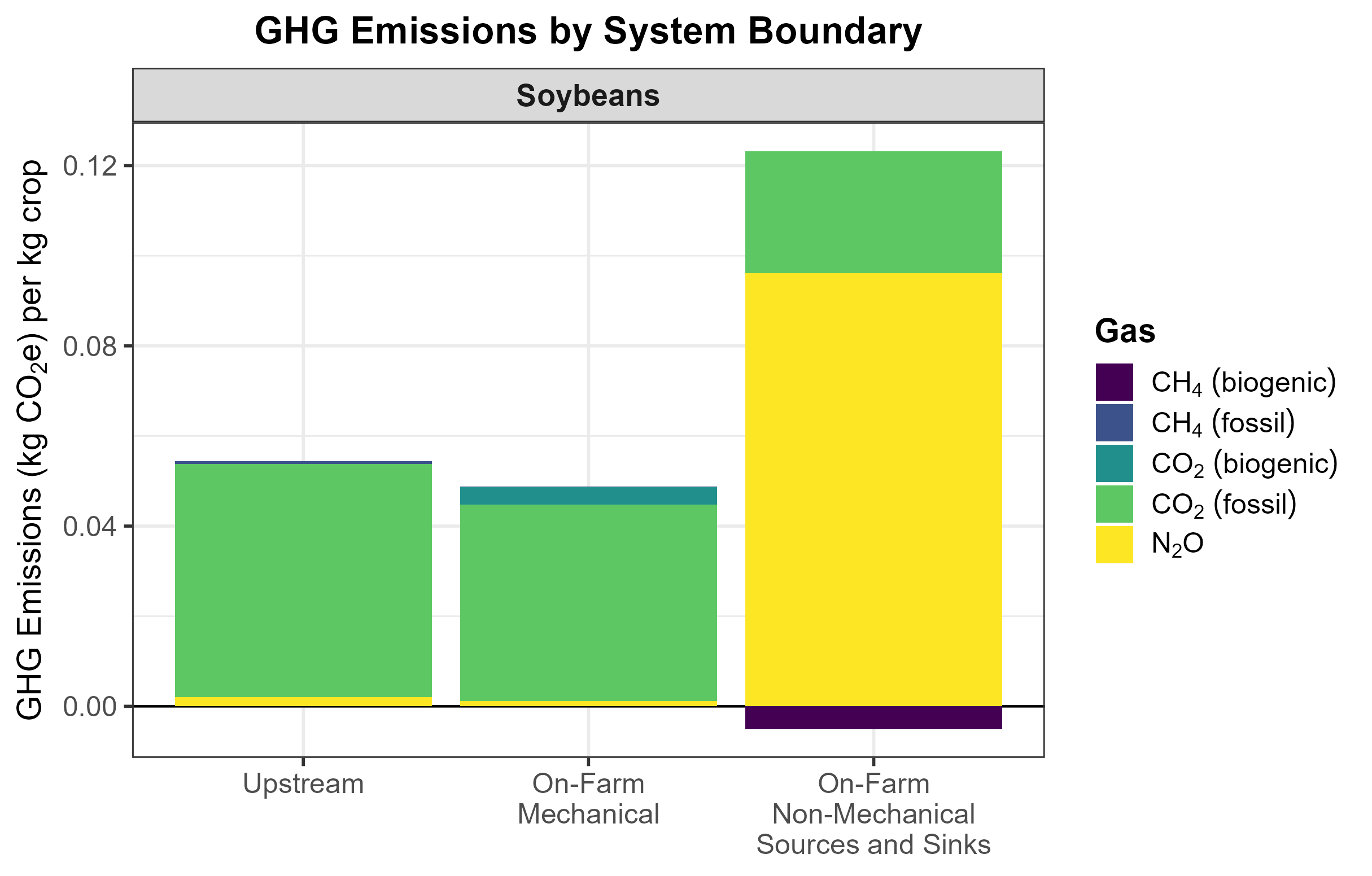Click the green segment of Upstream bar
The height and width of the screenshot is (876, 1372).
303,580
